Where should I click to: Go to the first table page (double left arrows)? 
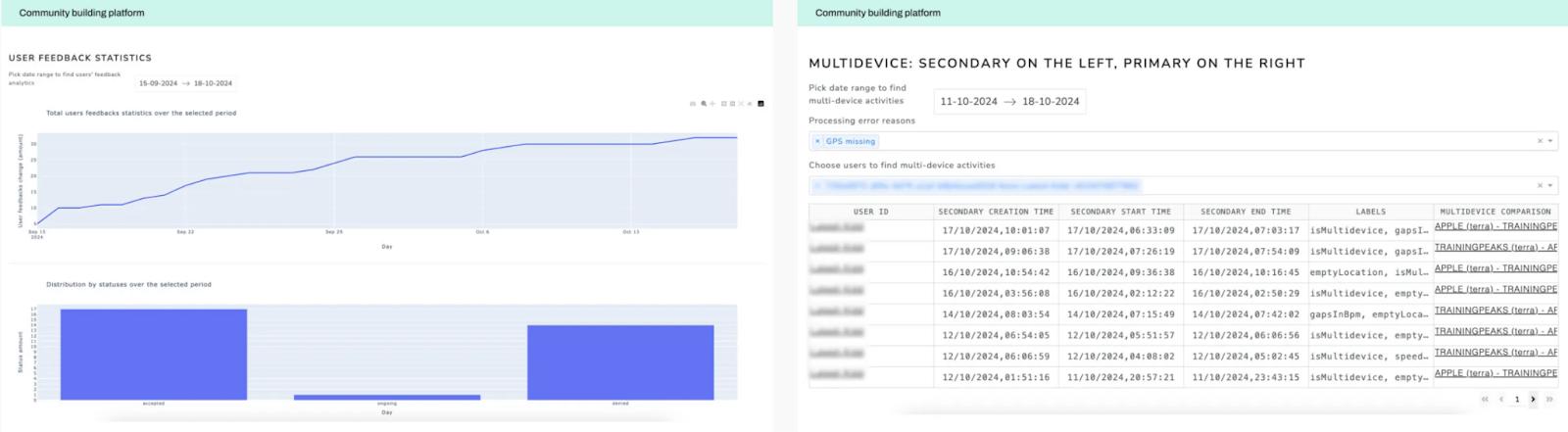pos(1485,399)
